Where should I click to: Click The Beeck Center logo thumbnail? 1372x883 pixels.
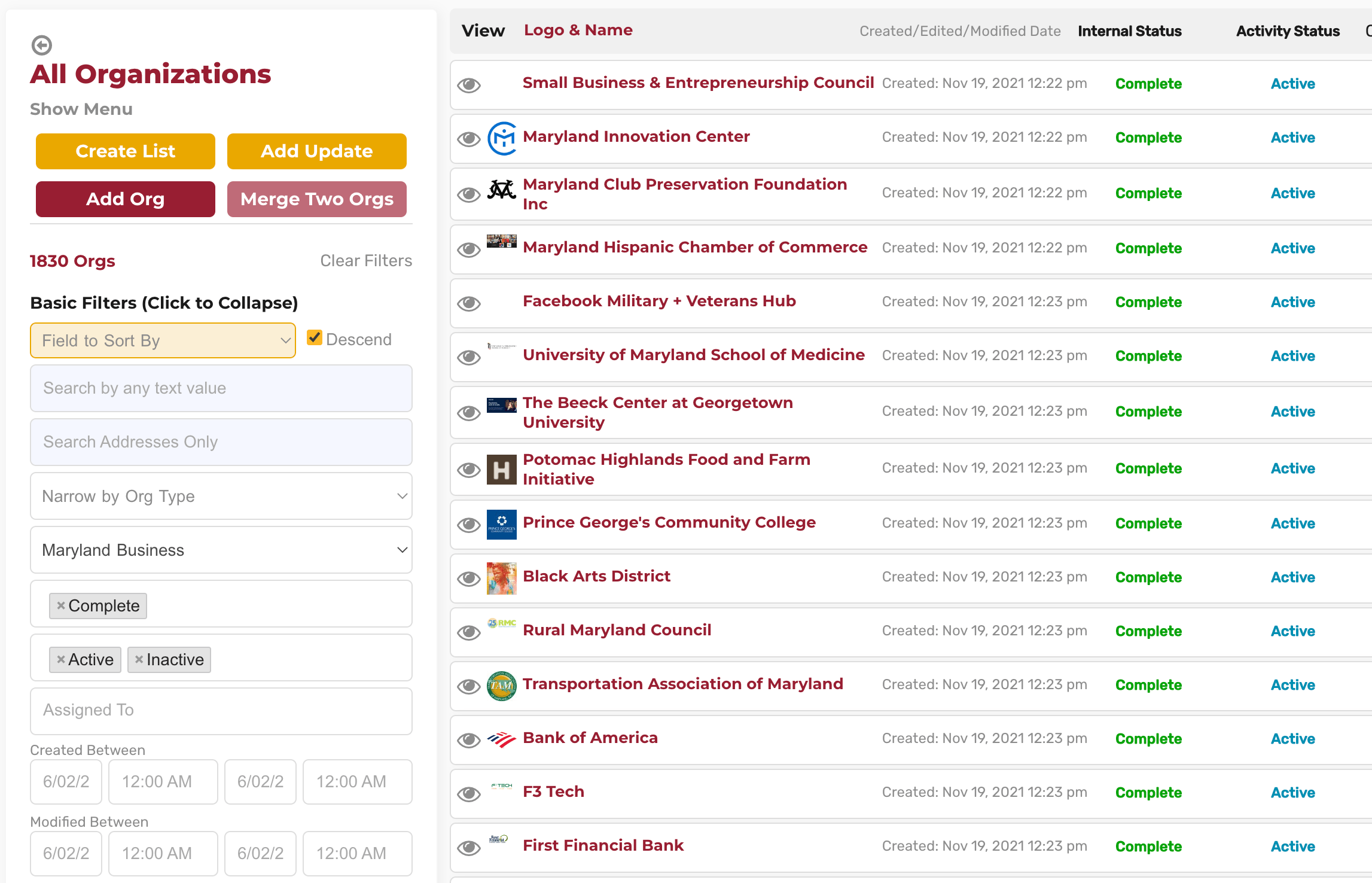pyautogui.click(x=502, y=405)
